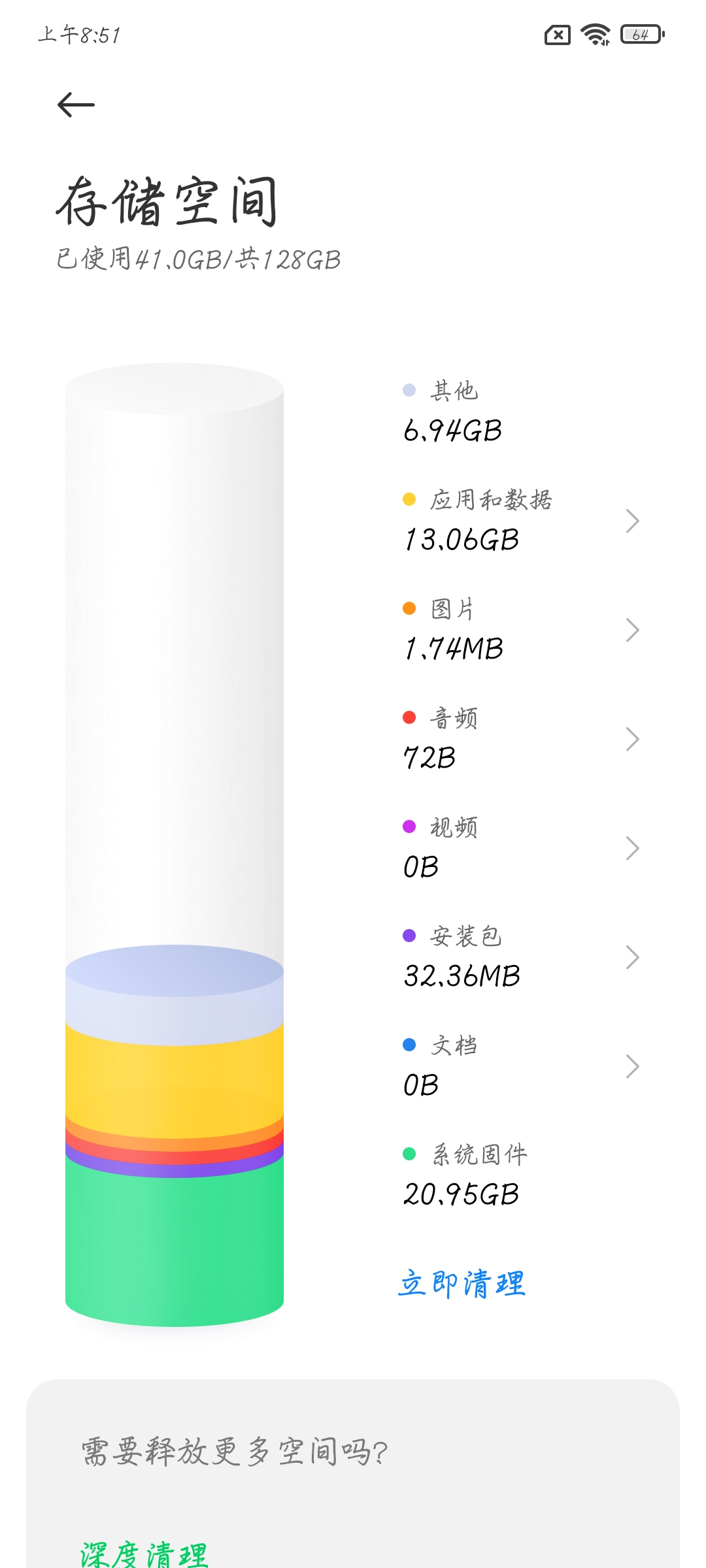Tap the 需要释放更多空间吗 card

[353, 1474]
